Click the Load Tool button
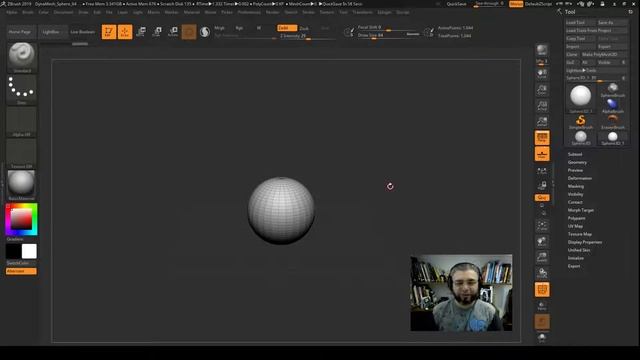Viewport: 640px width, 360px height. 580,22
